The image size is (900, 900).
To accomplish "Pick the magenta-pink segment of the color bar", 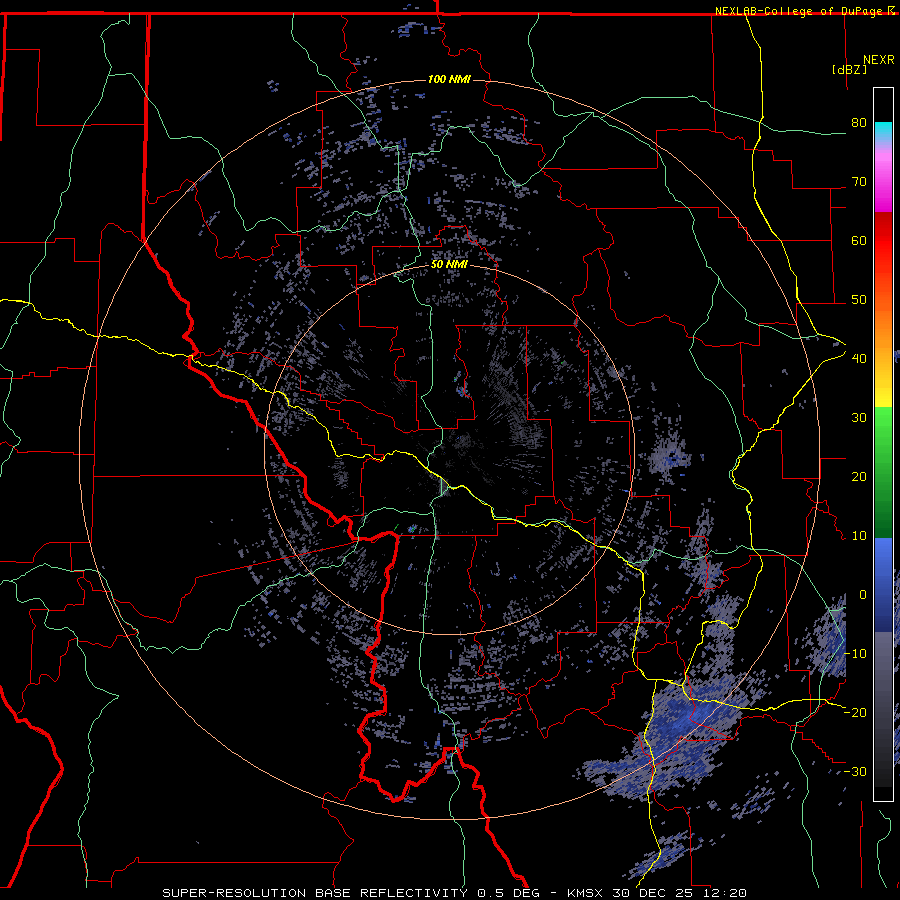I will coord(883,179).
